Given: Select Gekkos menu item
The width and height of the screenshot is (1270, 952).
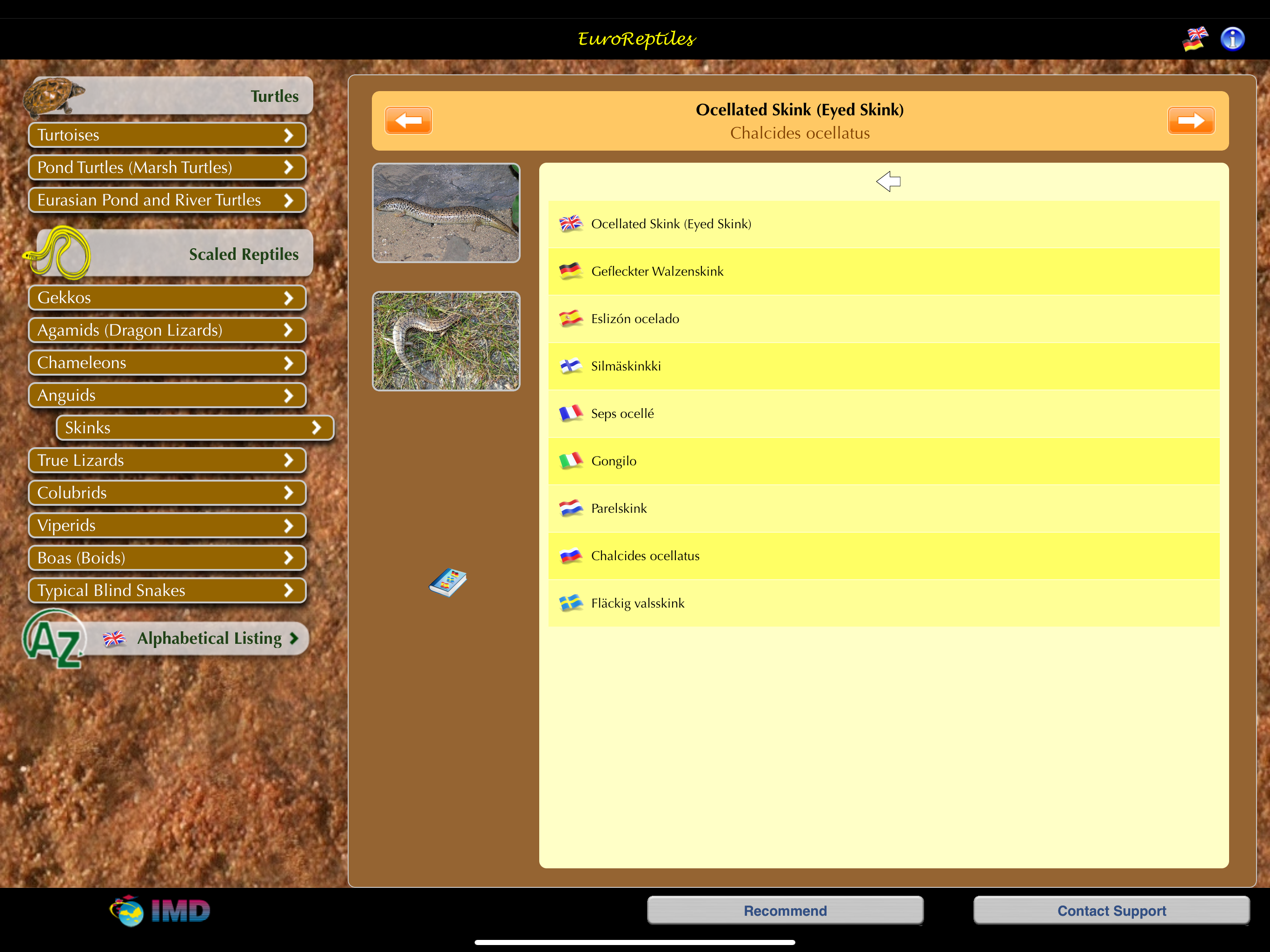Looking at the screenshot, I should click(x=167, y=297).
